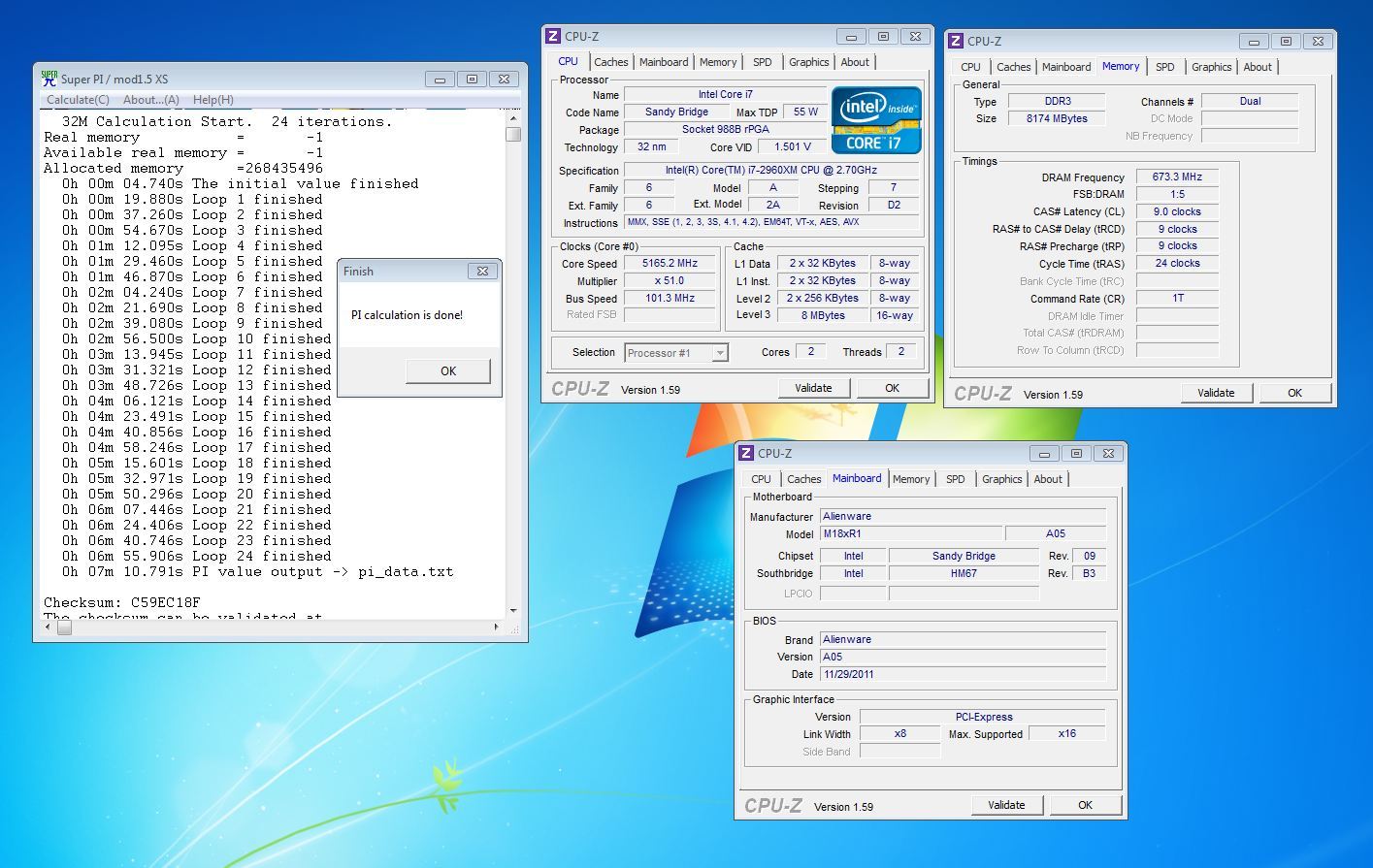1373x868 pixels.
Task: Select SPD tab in the CPU-Z window showing Mainboard
Action: coord(956,479)
